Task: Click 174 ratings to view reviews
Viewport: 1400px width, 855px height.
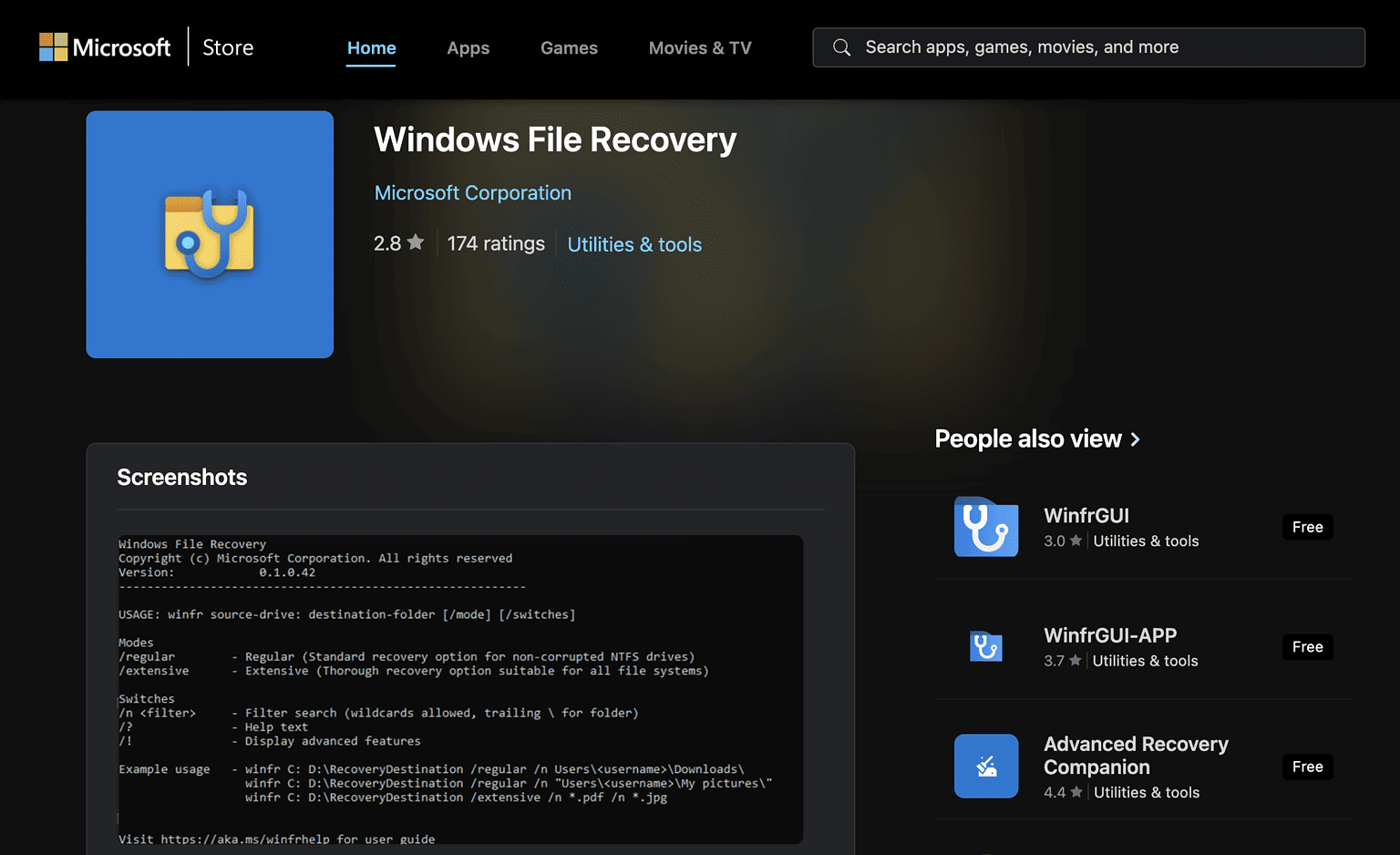Action: click(x=496, y=242)
